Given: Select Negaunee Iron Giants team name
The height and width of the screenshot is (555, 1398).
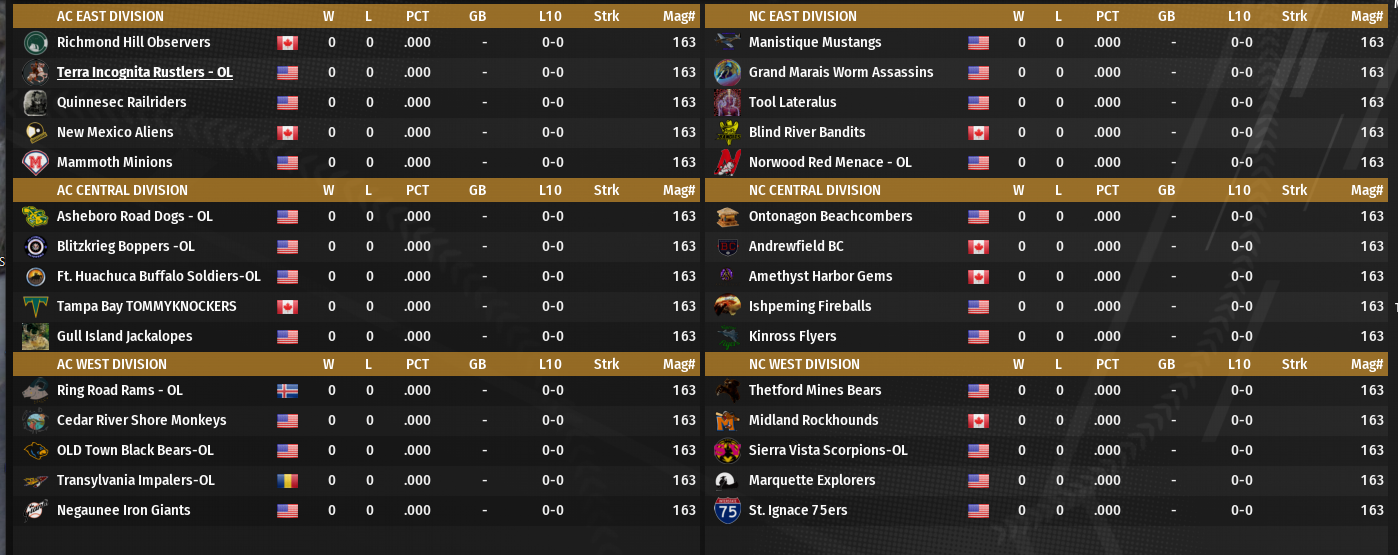Looking at the screenshot, I should 123,510.
